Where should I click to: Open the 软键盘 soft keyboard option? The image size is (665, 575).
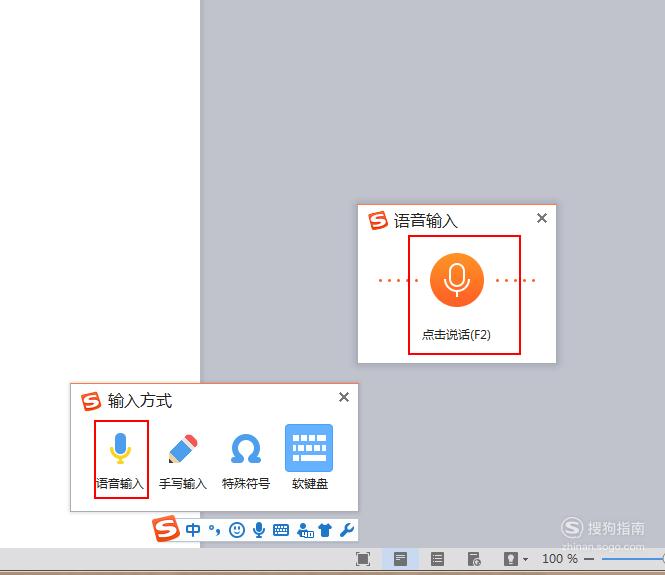(309, 457)
